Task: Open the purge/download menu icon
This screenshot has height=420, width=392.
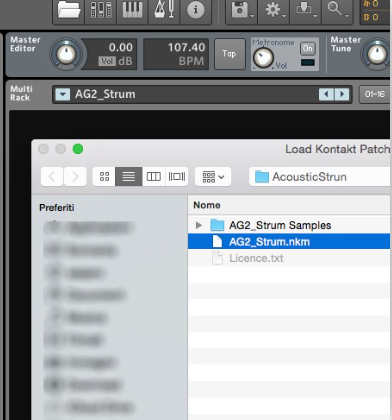Action: pyautogui.click(x=306, y=10)
